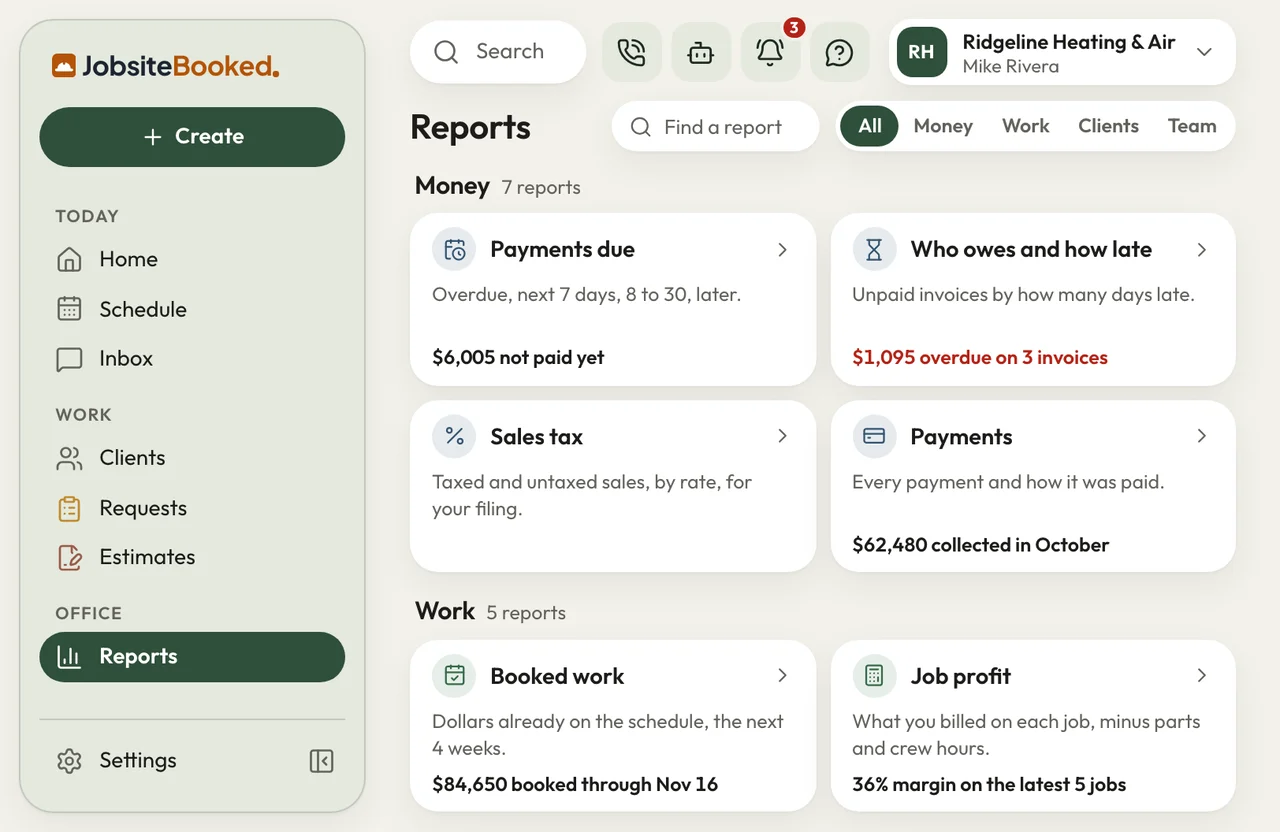Image resolution: width=1280 pixels, height=832 pixels.
Task: Open Job profit report chevron
Action: click(x=1202, y=676)
